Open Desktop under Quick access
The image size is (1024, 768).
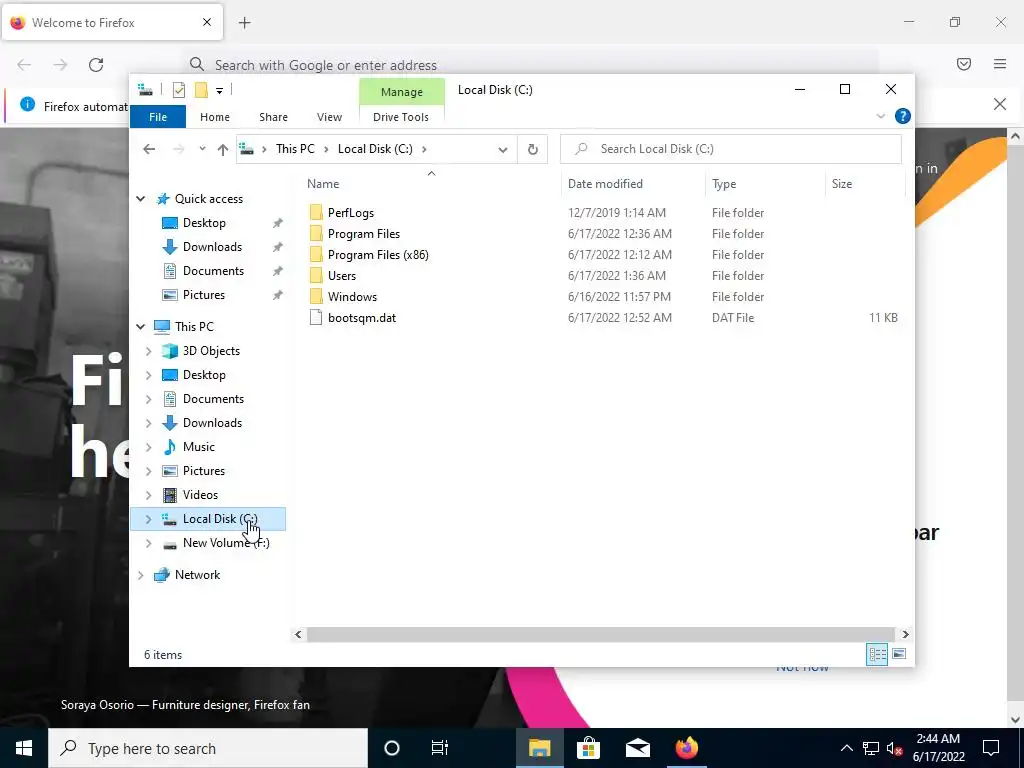(204, 223)
